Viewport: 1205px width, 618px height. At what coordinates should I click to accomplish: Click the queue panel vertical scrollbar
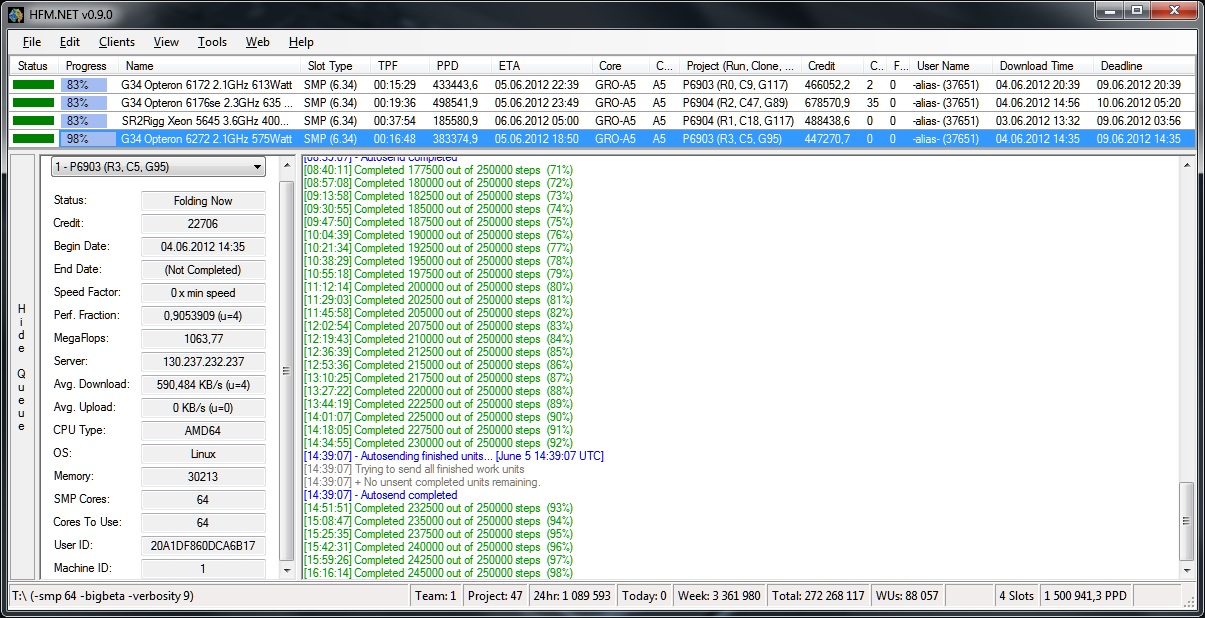tap(287, 368)
